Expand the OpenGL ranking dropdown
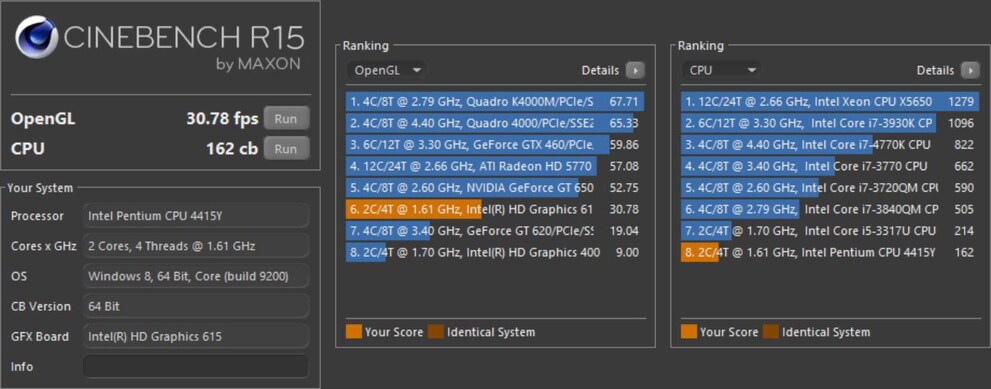 pos(386,70)
